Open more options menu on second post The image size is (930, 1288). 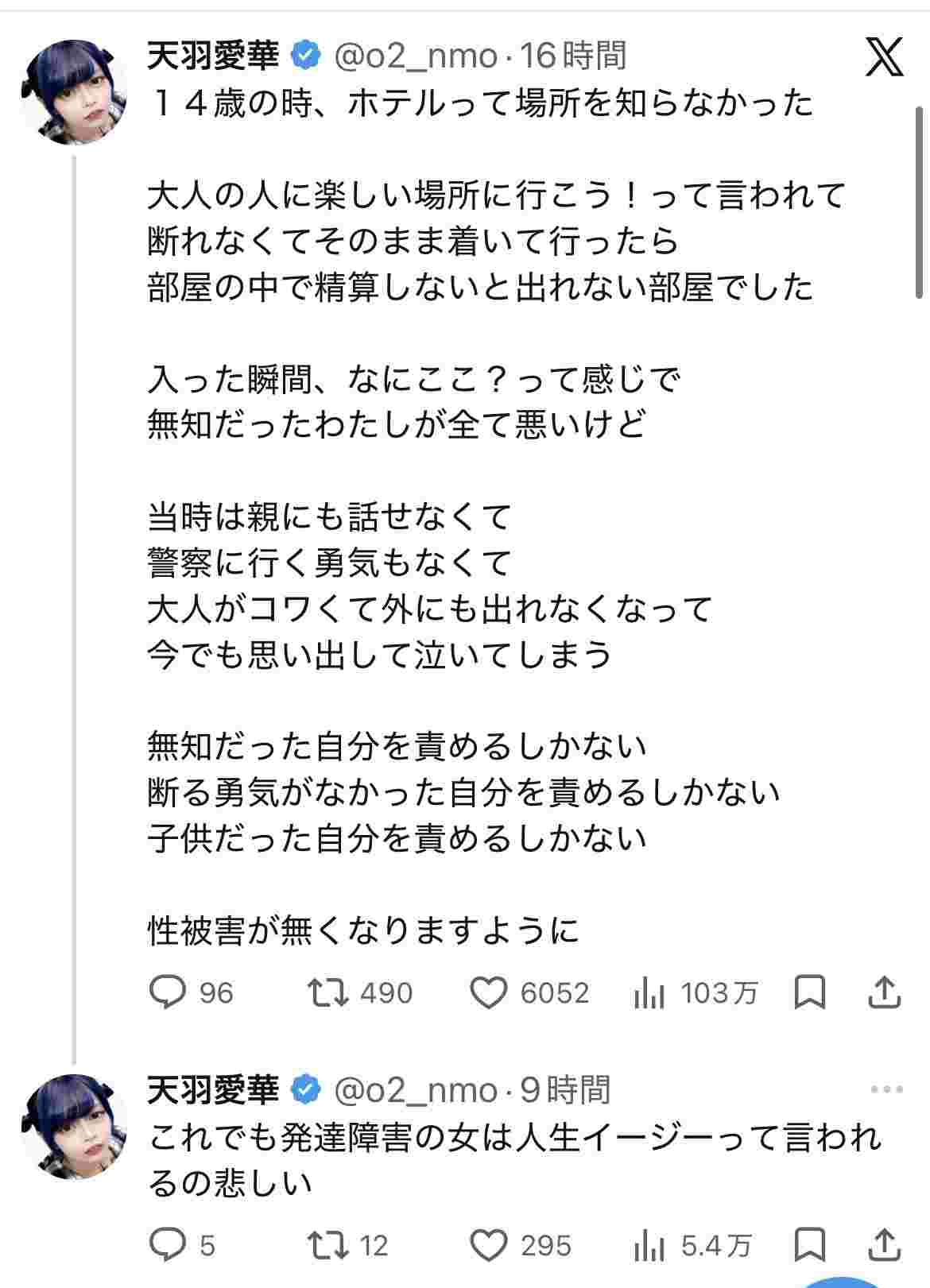(886, 1089)
